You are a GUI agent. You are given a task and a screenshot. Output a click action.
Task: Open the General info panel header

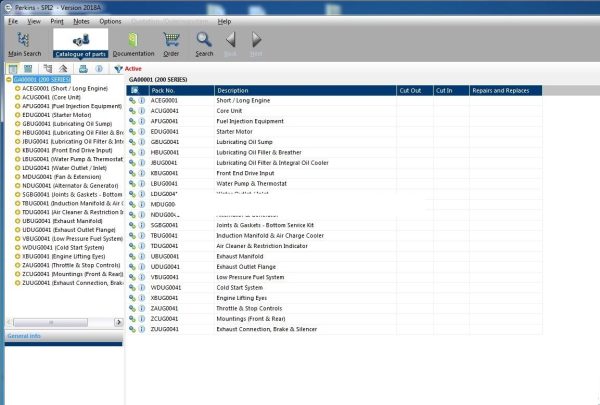click(x=64, y=336)
